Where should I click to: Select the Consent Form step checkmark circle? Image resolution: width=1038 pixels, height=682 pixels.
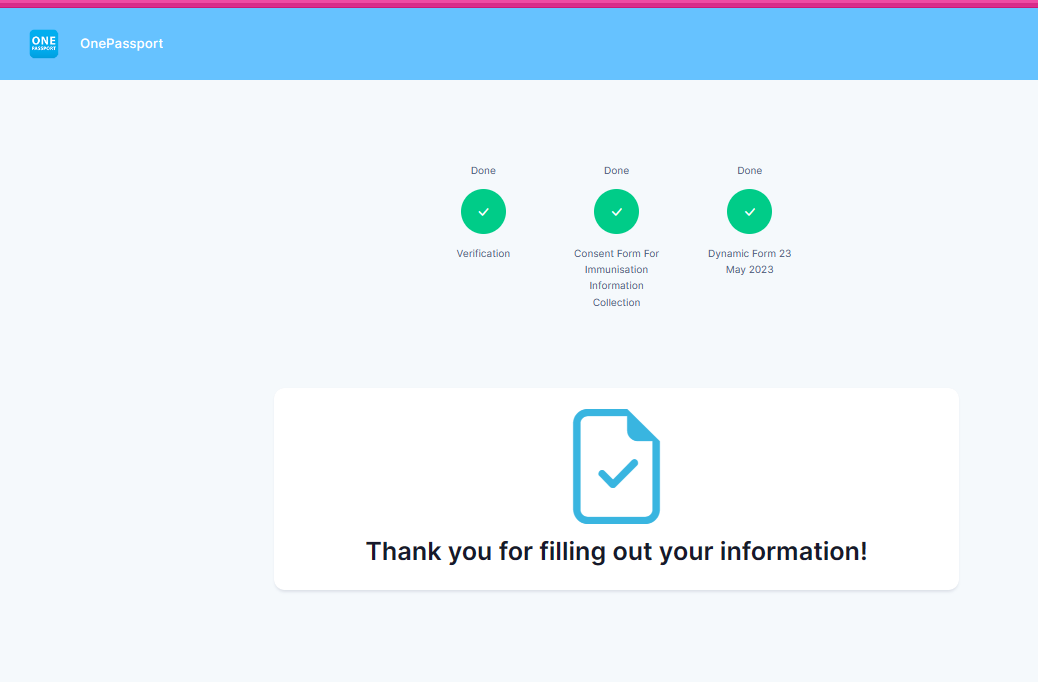coord(616,212)
